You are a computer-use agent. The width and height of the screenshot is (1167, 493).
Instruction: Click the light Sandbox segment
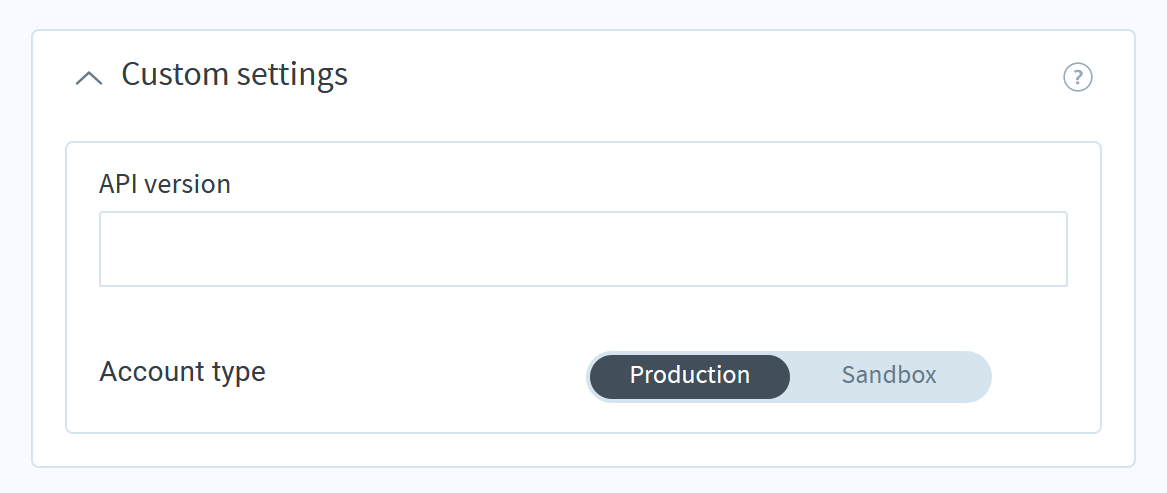coord(889,375)
